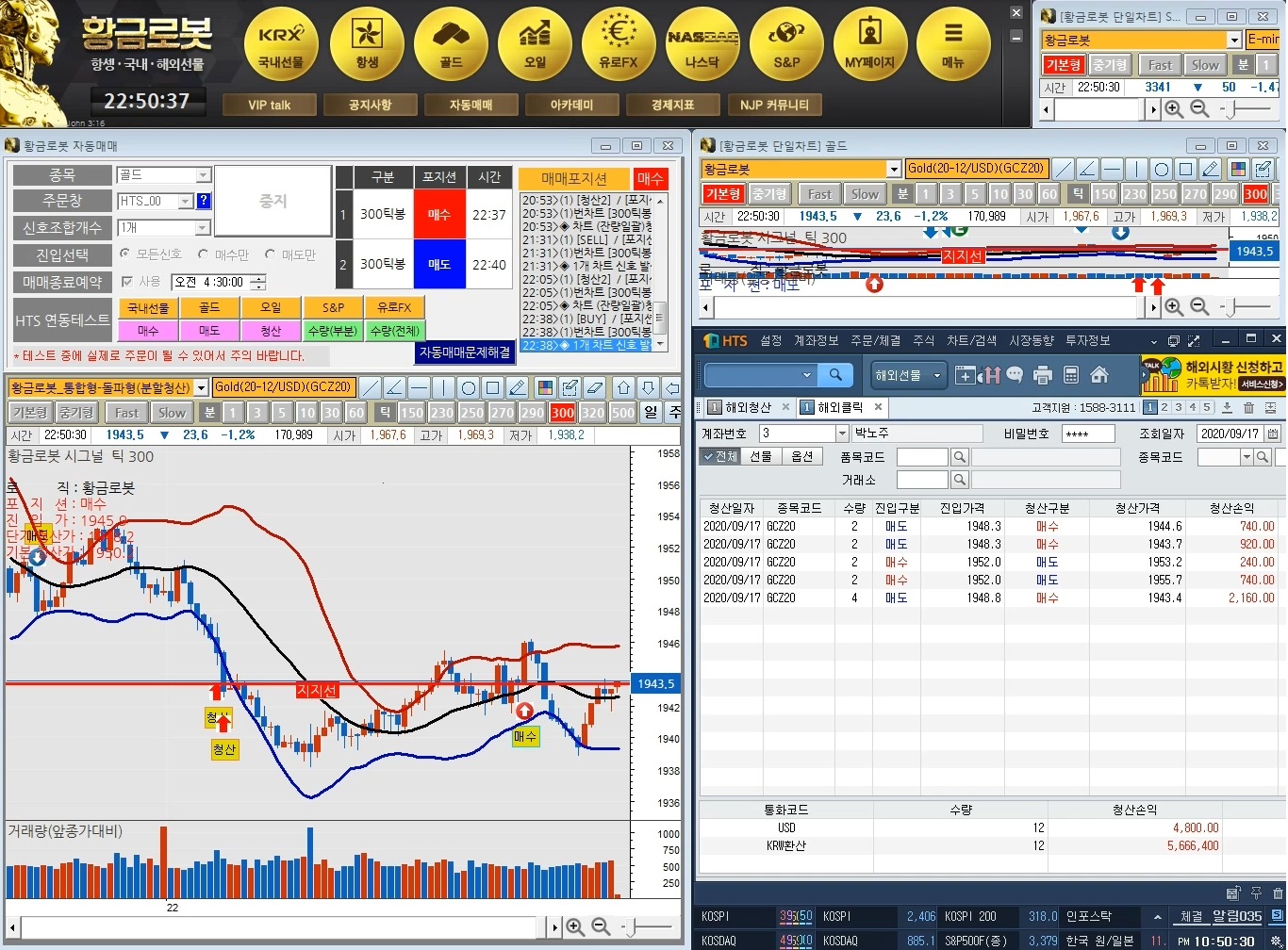The image size is (1288, 950).
Task: Click down-arrow icon in bottom chart toolbar
Action: [648, 387]
